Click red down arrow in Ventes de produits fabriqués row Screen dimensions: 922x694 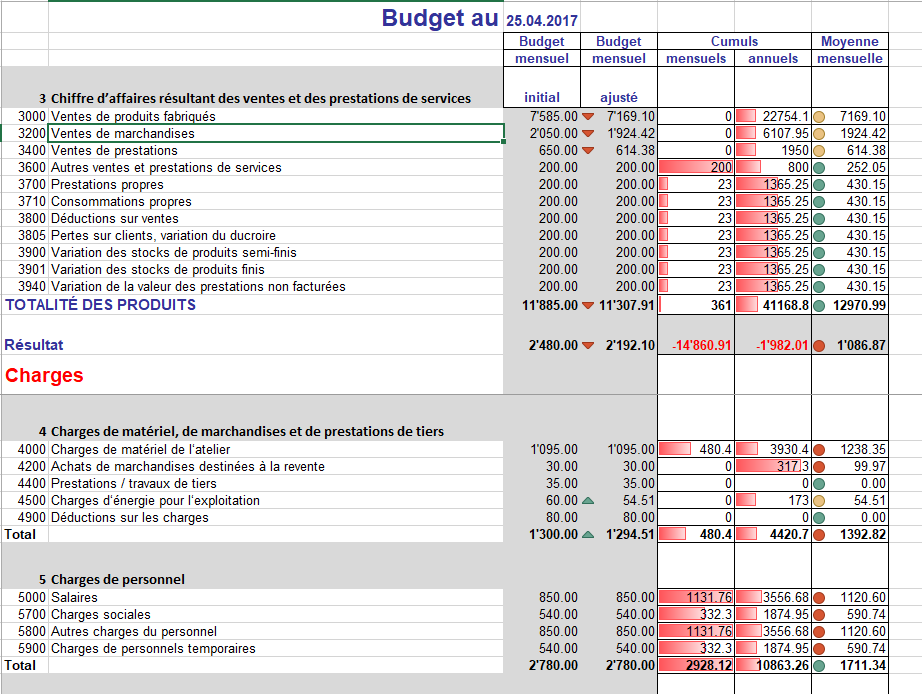coord(588,117)
